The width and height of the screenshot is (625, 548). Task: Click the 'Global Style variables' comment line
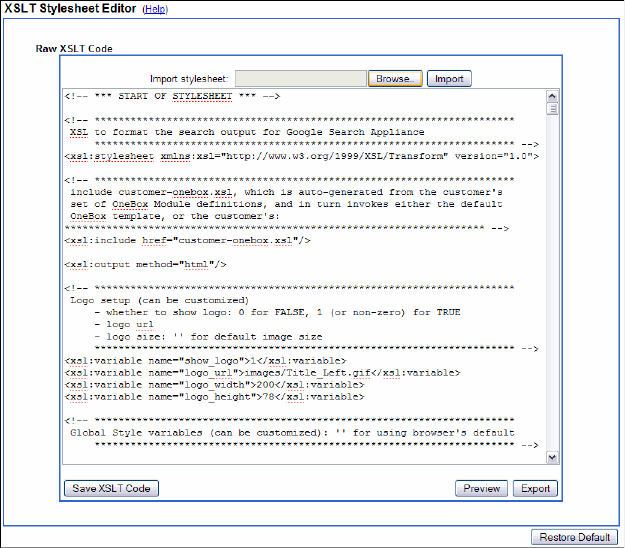point(292,433)
